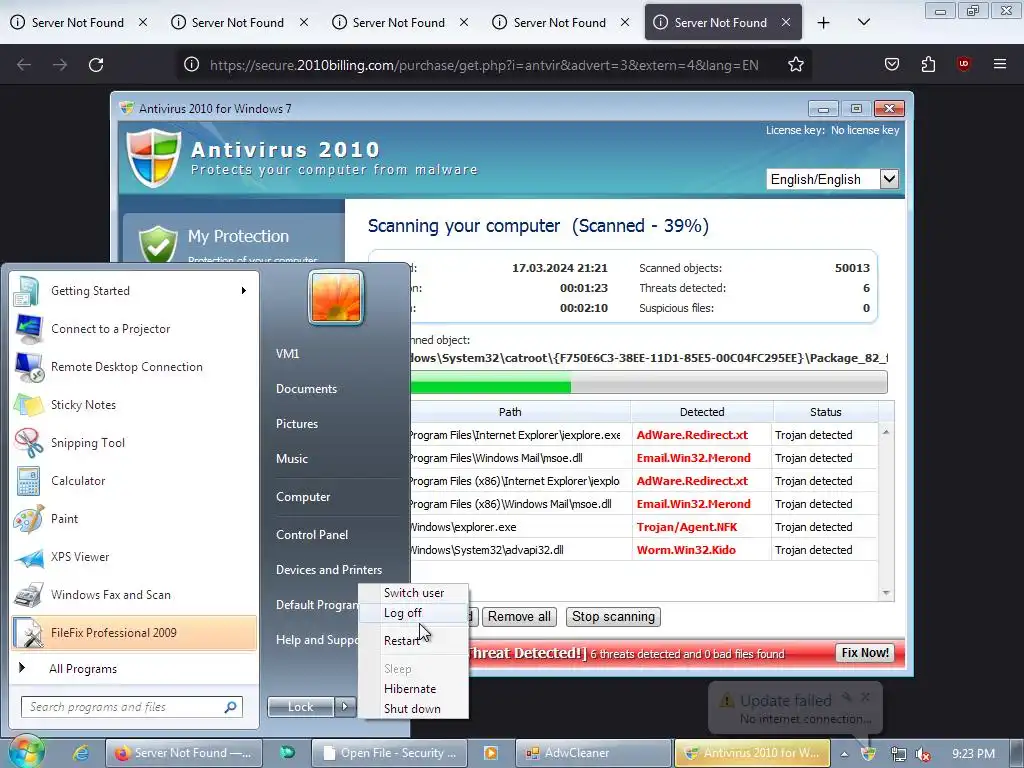The image size is (1024, 768).
Task: Launch FileFix Professional 2009
Action: pos(134,632)
